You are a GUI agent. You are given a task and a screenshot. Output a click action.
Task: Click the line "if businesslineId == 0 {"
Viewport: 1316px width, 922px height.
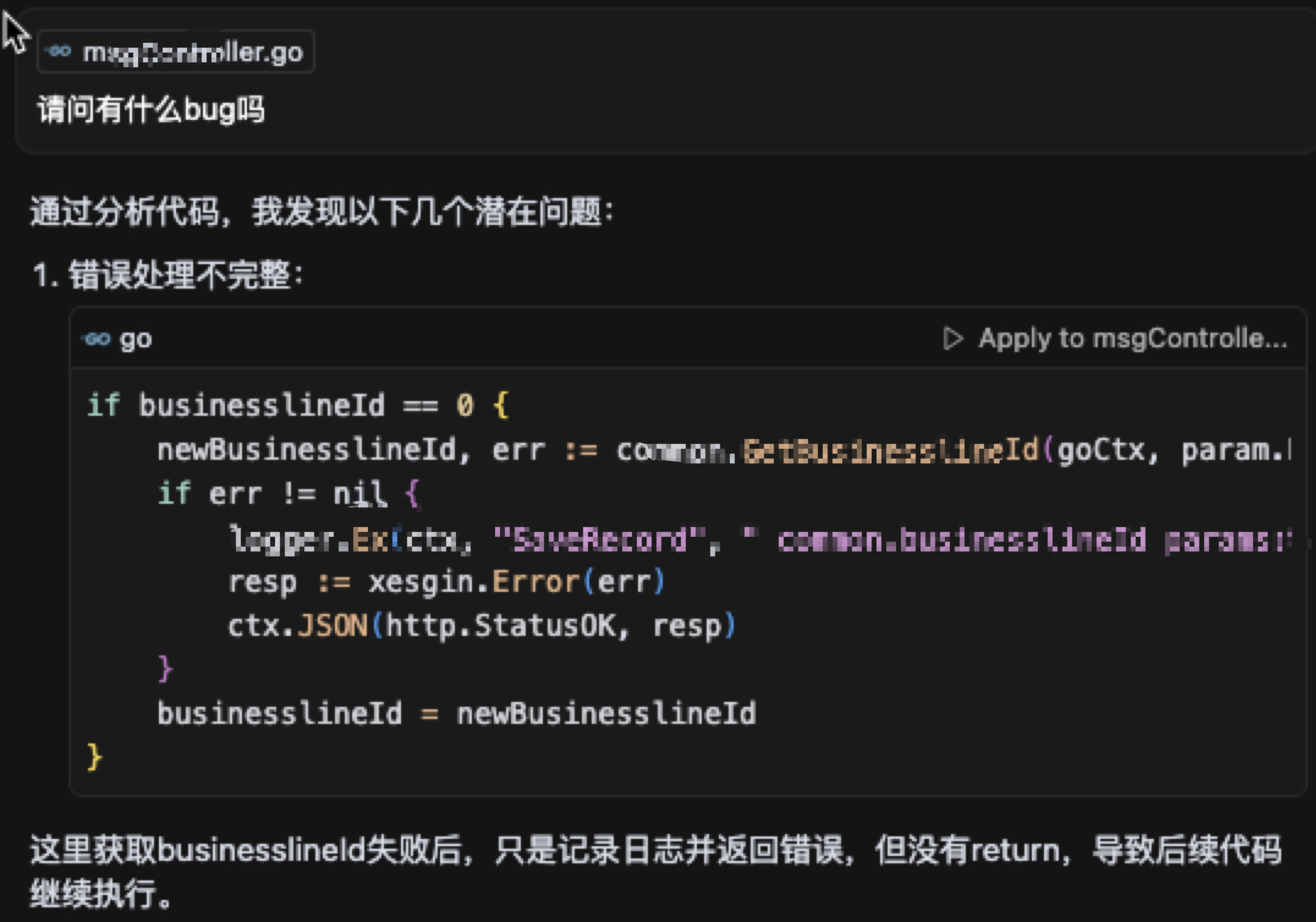pos(298,405)
